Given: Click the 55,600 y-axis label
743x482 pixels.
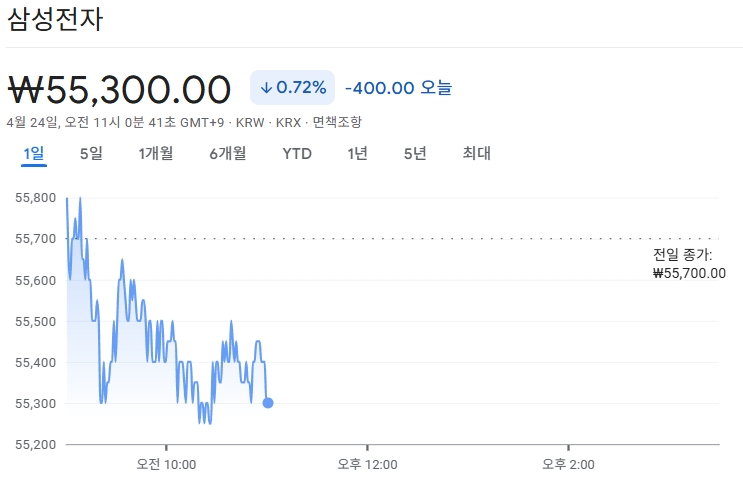Looking at the screenshot, I should click(36, 280).
